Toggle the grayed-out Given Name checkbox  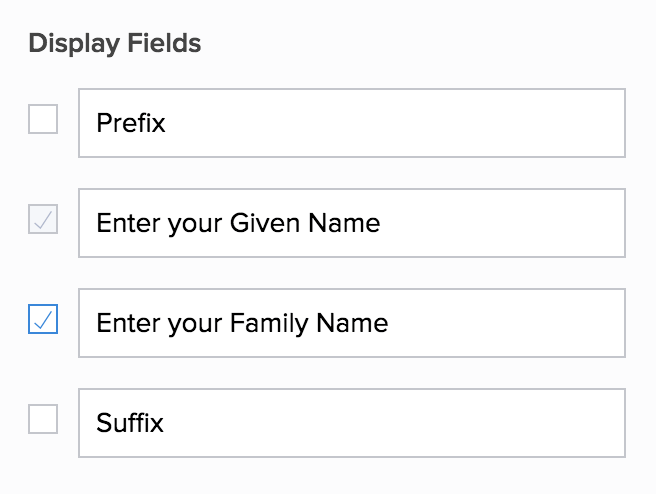coord(43,220)
